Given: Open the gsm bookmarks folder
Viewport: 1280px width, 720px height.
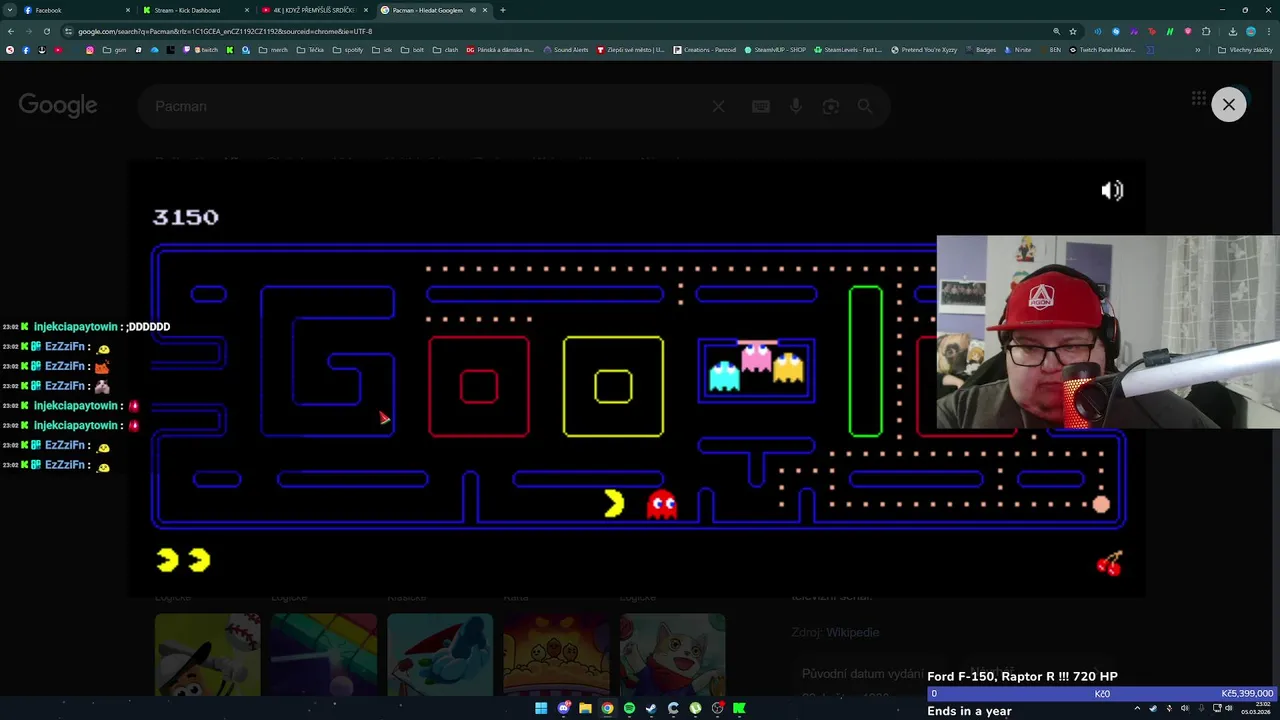Looking at the screenshot, I should tap(114, 49).
